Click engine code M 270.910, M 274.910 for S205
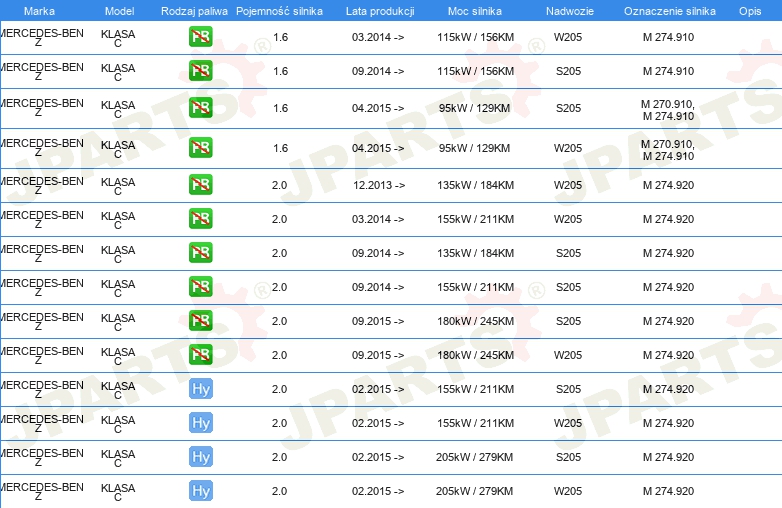Viewport: 782px width, 508px height. point(668,110)
